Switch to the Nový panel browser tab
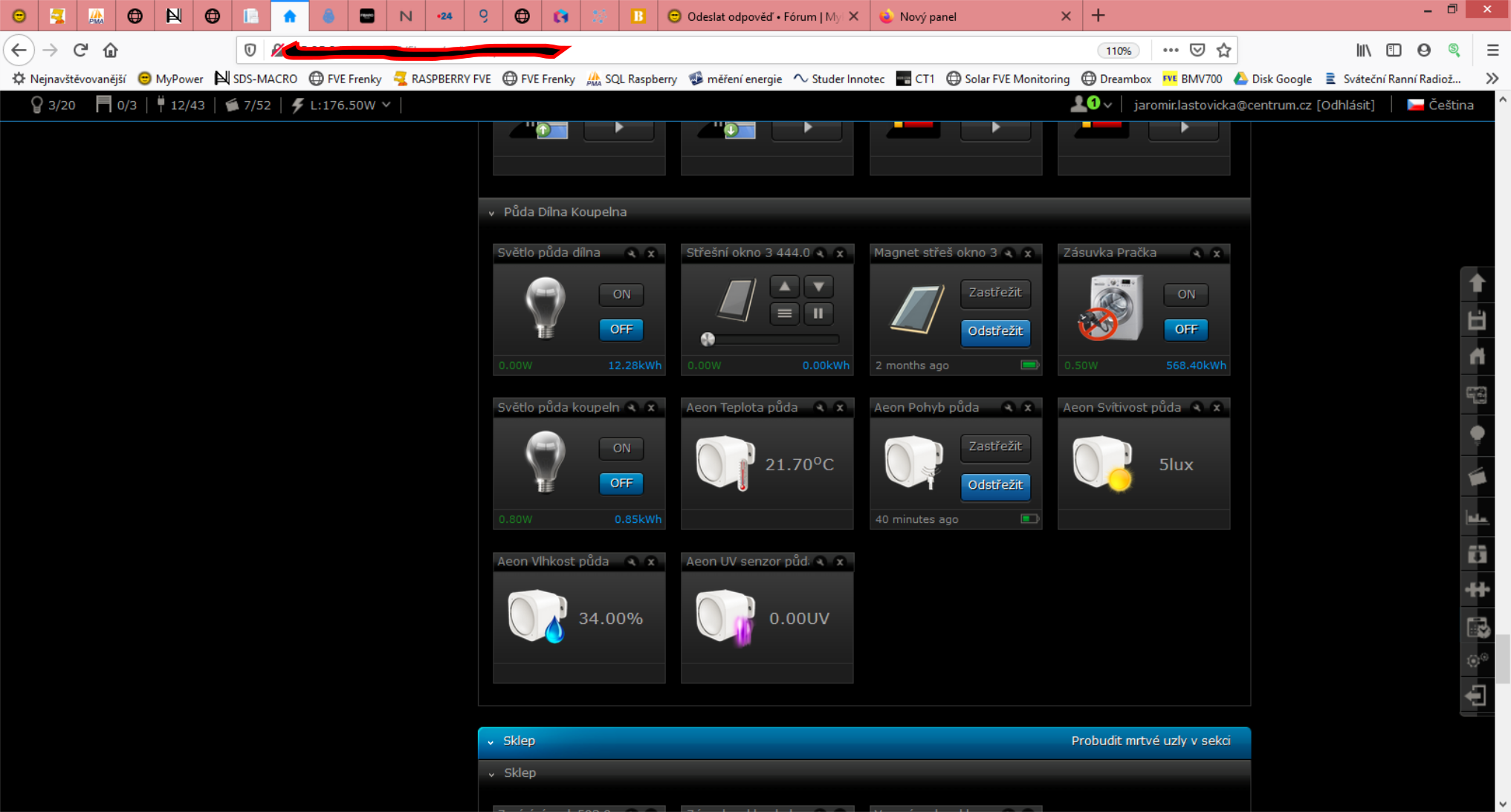1511x812 pixels. pyautogui.click(x=928, y=16)
